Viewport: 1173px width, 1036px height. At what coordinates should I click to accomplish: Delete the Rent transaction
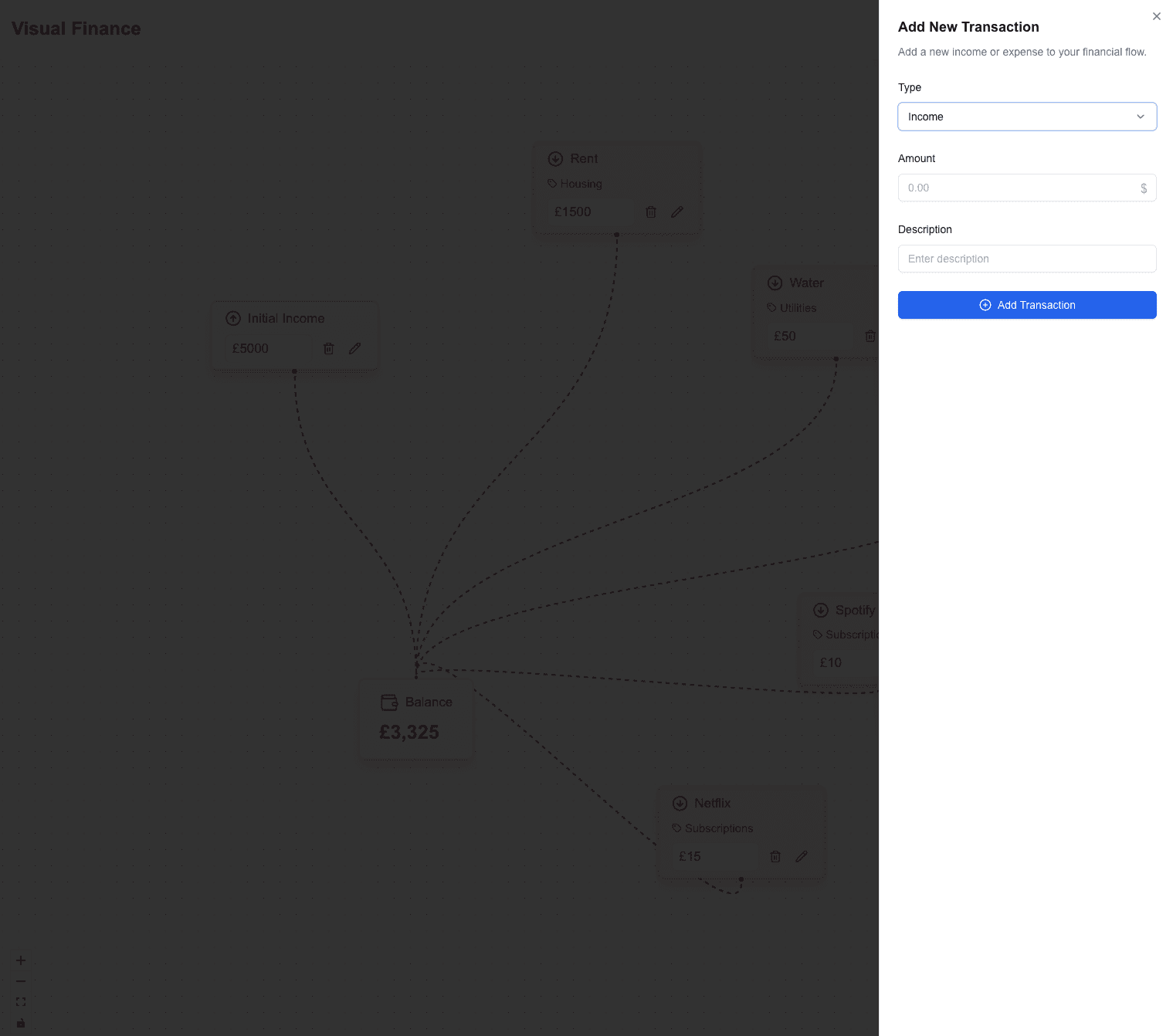tap(651, 212)
